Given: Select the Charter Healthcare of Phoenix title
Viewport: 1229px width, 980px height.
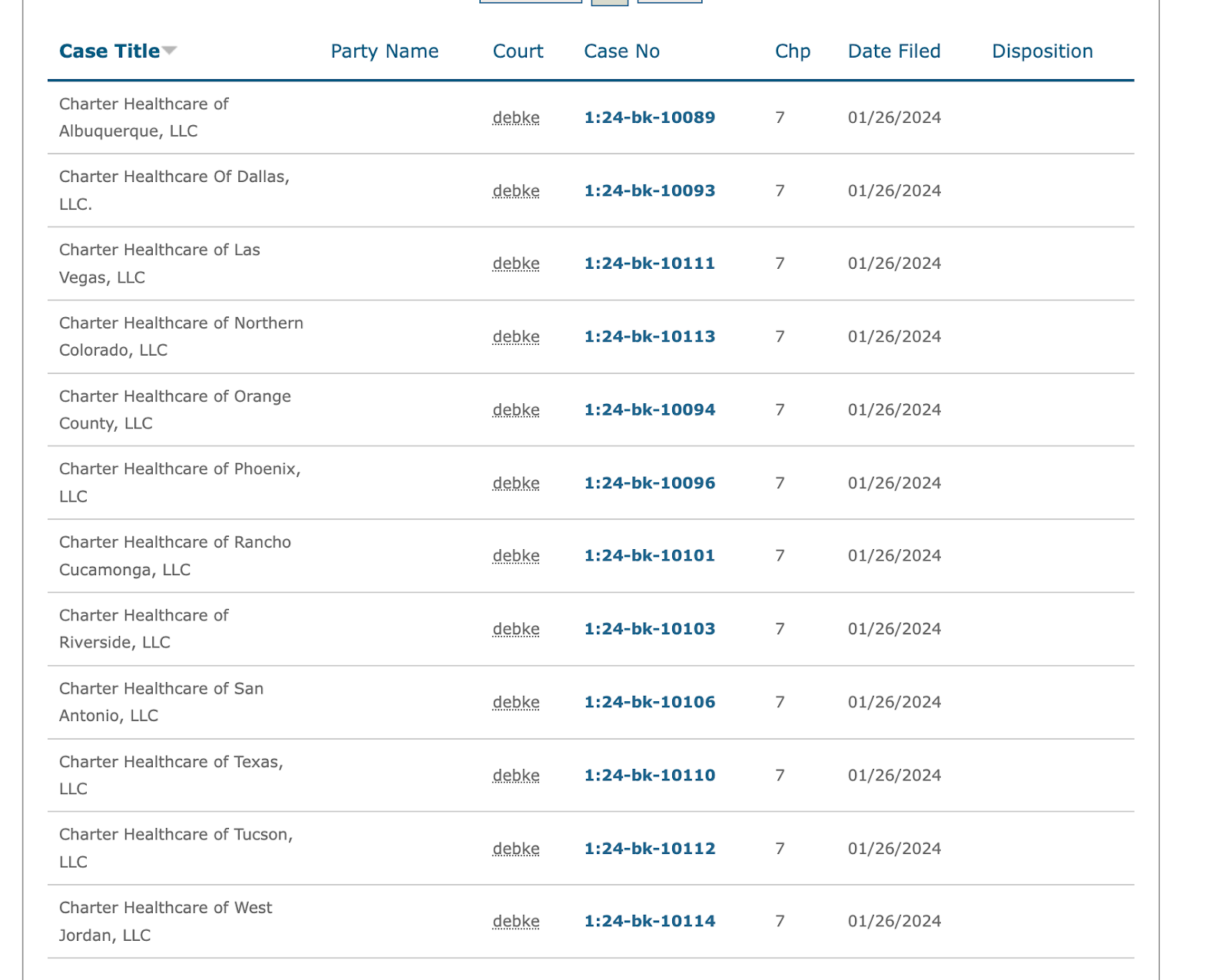Looking at the screenshot, I should pos(180,483).
